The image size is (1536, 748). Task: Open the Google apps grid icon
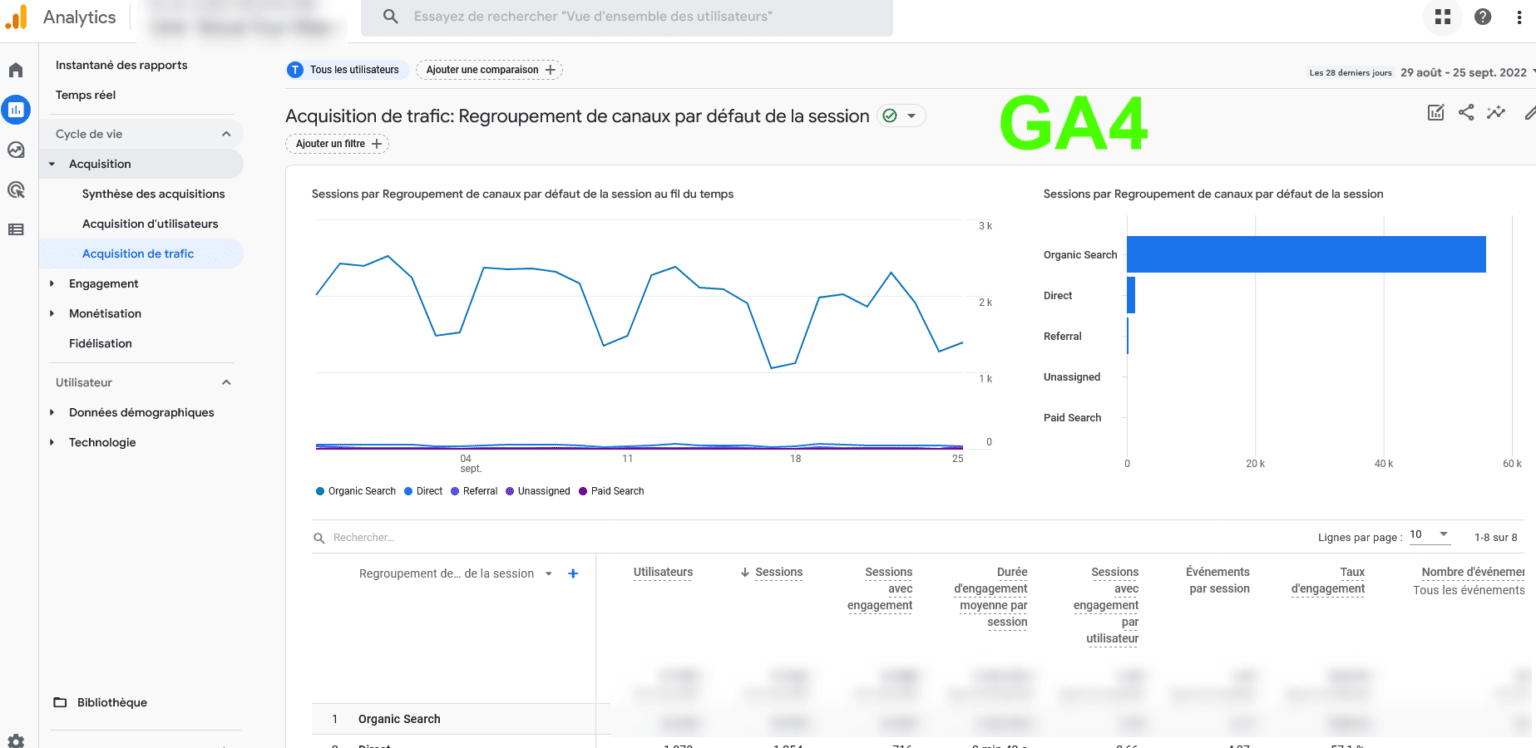(1442, 18)
